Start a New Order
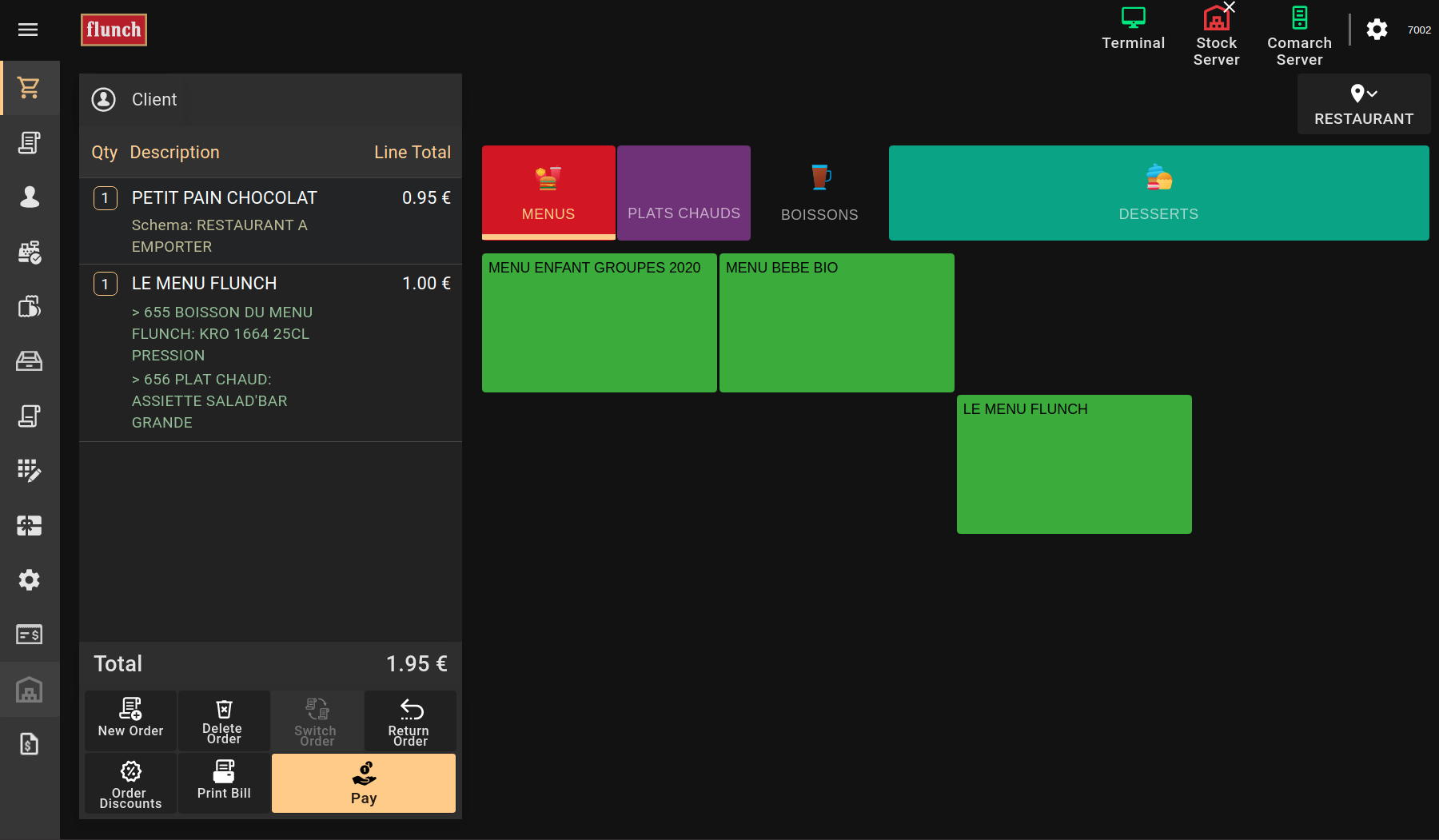The image size is (1439, 840). pyautogui.click(x=130, y=721)
